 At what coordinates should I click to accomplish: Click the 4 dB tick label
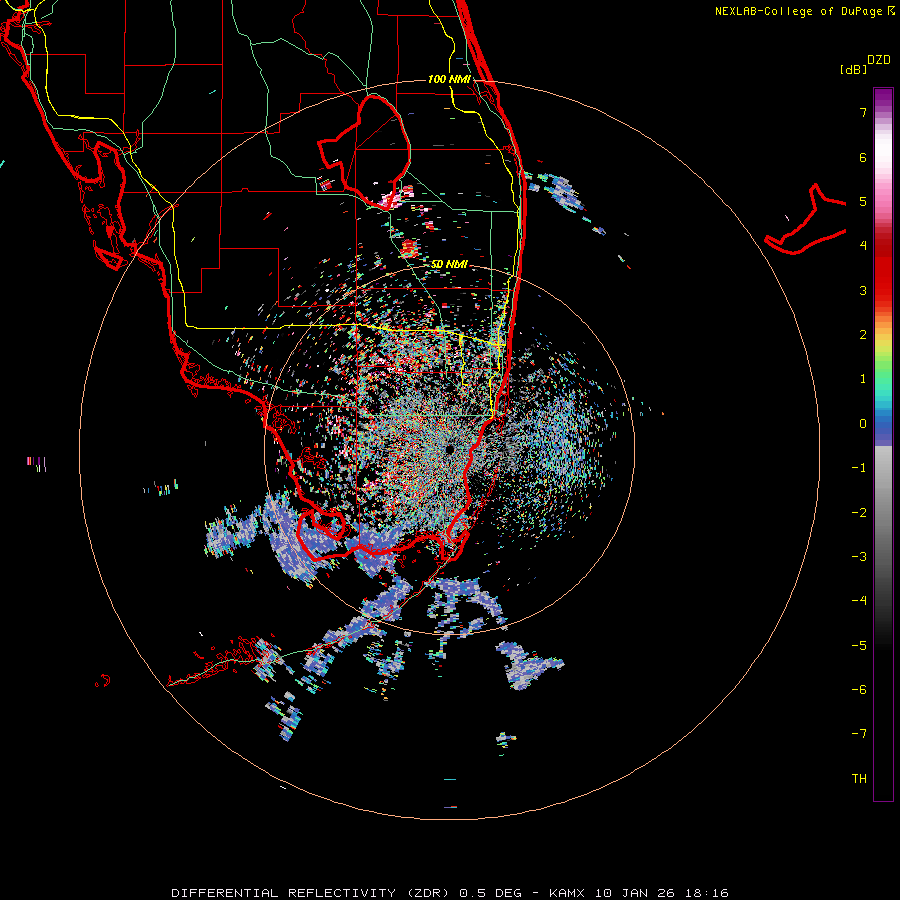tap(863, 246)
